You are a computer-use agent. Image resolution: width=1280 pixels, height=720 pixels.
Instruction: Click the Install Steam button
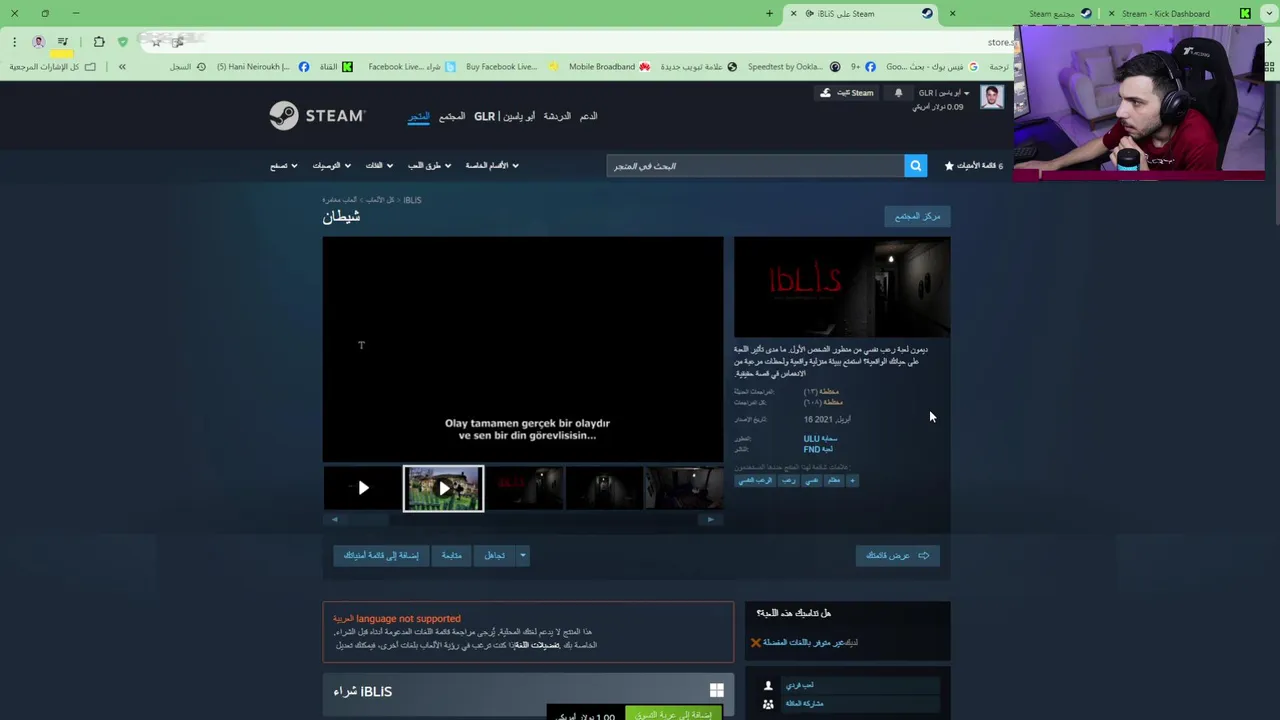click(x=848, y=93)
